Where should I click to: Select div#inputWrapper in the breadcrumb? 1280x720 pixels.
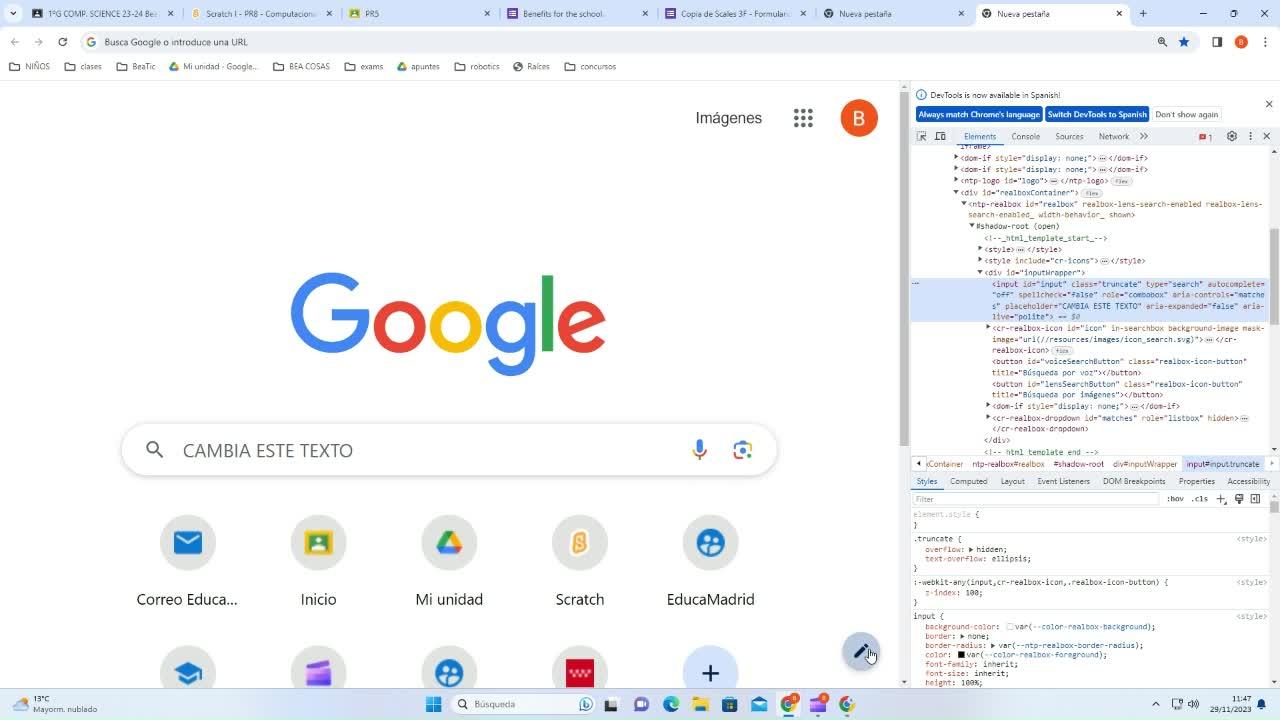click(x=1145, y=464)
